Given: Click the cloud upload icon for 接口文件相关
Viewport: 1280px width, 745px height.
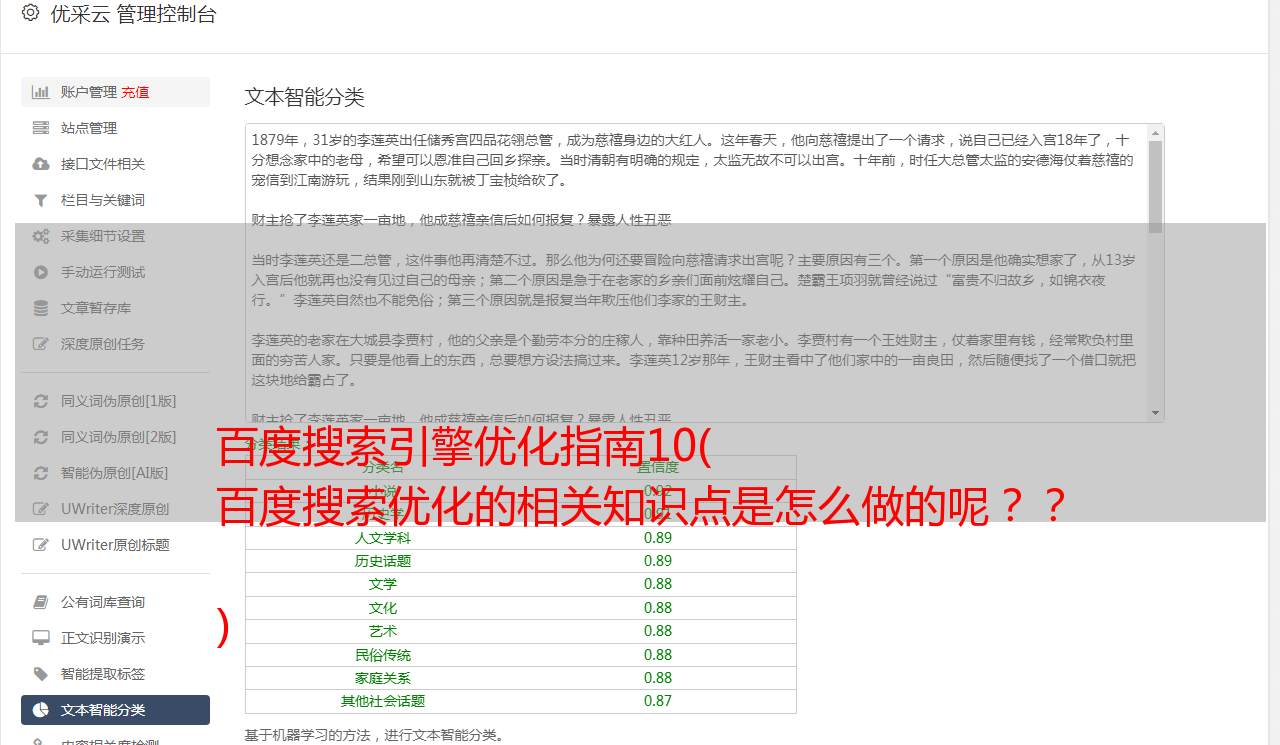Looking at the screenshot, I should coord(41,164).
